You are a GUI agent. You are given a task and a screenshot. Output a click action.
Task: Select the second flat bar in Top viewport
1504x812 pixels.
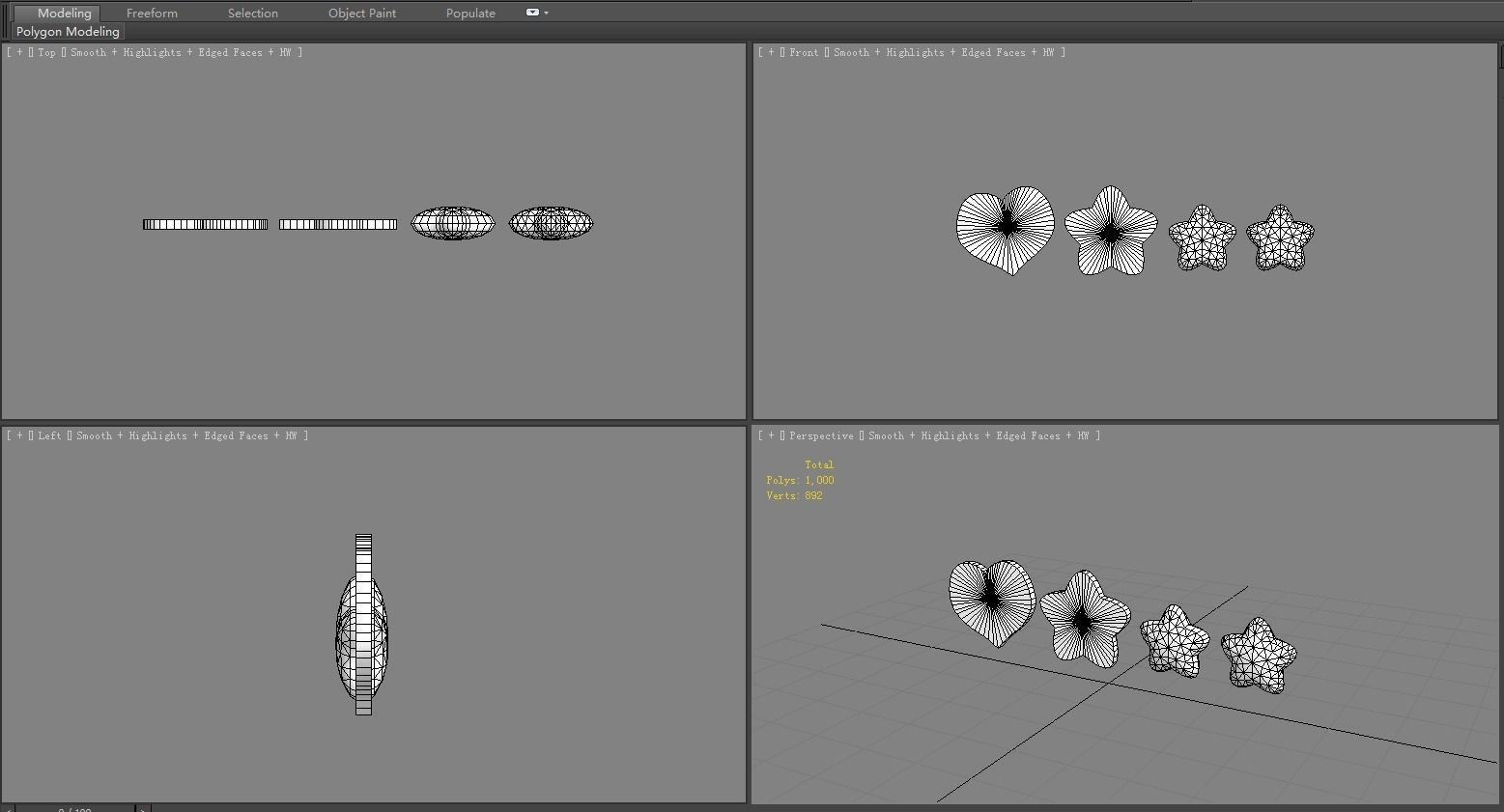[338, 224]
